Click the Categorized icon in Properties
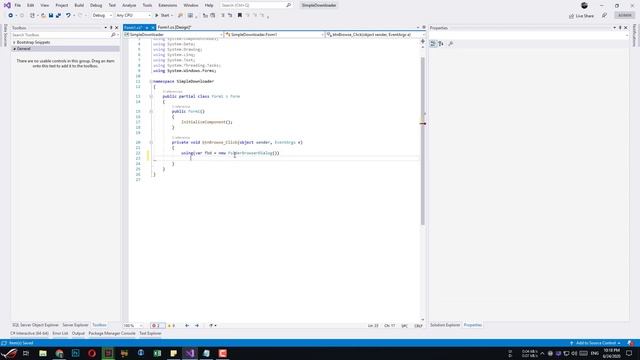Screen dimensions: 640x360 pyautogui.click(x=433, y=44)
